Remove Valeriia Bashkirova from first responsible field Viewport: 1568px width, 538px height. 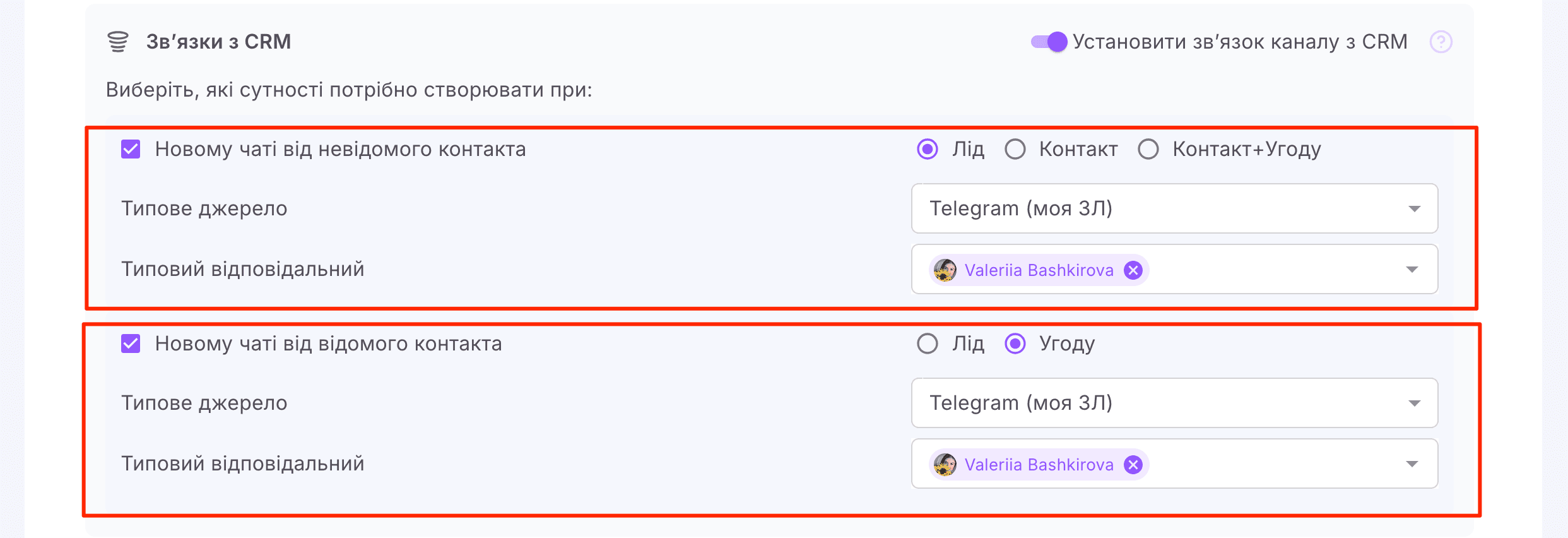pos(1134,270)
